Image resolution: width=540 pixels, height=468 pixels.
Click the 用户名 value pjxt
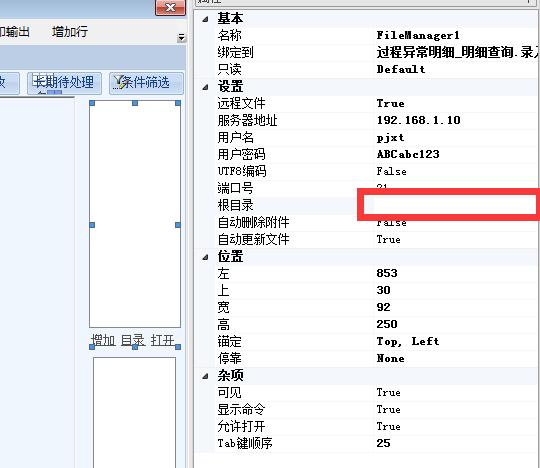390,137
